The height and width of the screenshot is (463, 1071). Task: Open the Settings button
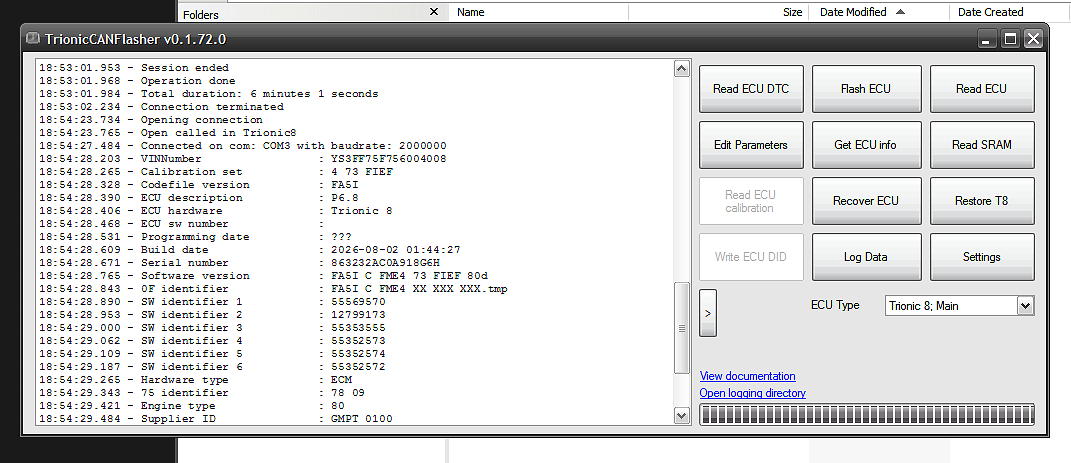982,257
